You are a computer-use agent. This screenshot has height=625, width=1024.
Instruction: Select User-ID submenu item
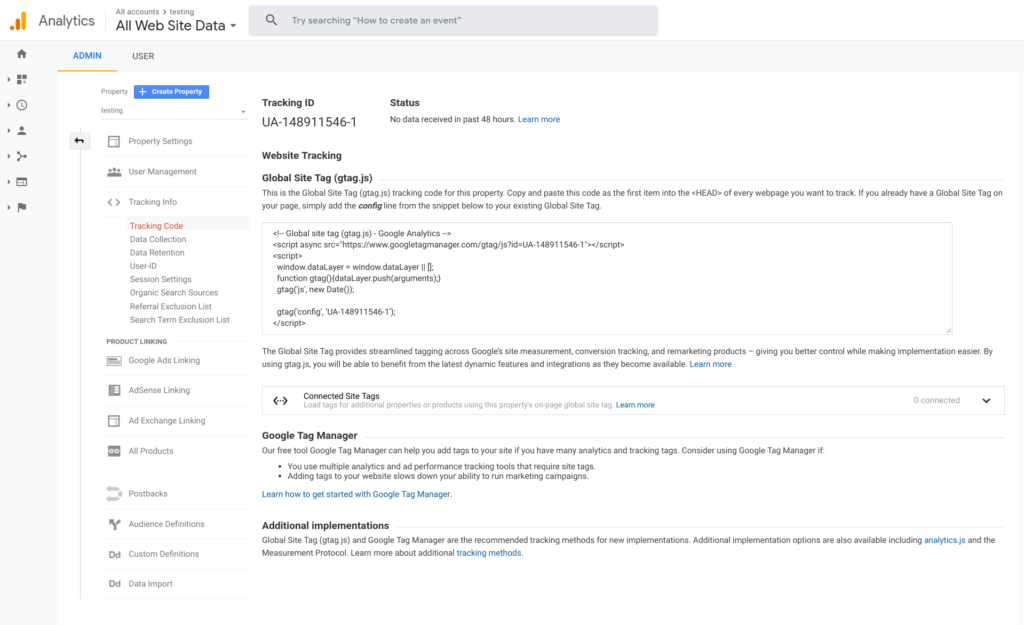[143, 266]
